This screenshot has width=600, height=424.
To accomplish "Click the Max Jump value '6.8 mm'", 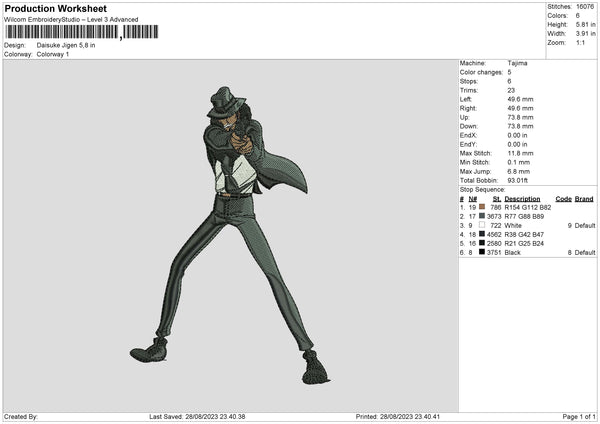I will (x=519, y=171).
